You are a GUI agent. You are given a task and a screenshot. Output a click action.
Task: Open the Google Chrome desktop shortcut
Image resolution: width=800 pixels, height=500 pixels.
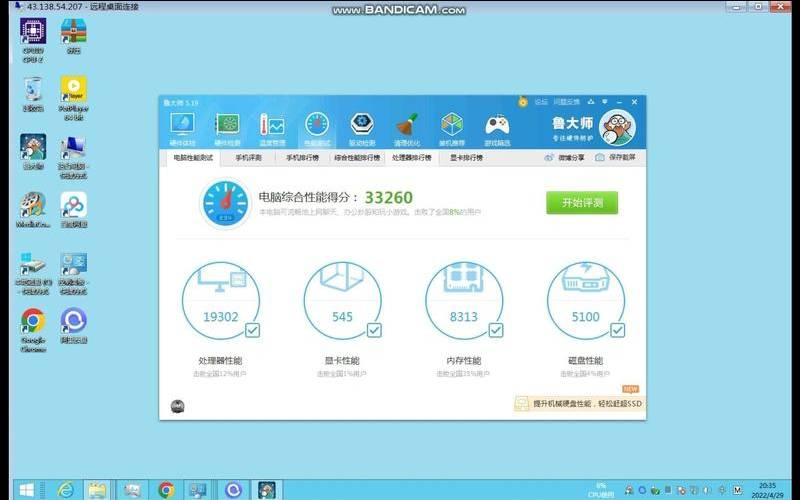coord(33,330)
